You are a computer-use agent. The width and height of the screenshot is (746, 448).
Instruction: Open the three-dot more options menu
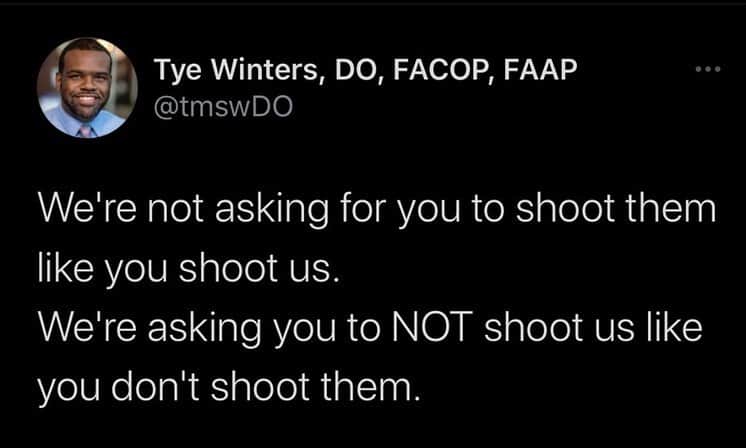(x=708, y=69)
